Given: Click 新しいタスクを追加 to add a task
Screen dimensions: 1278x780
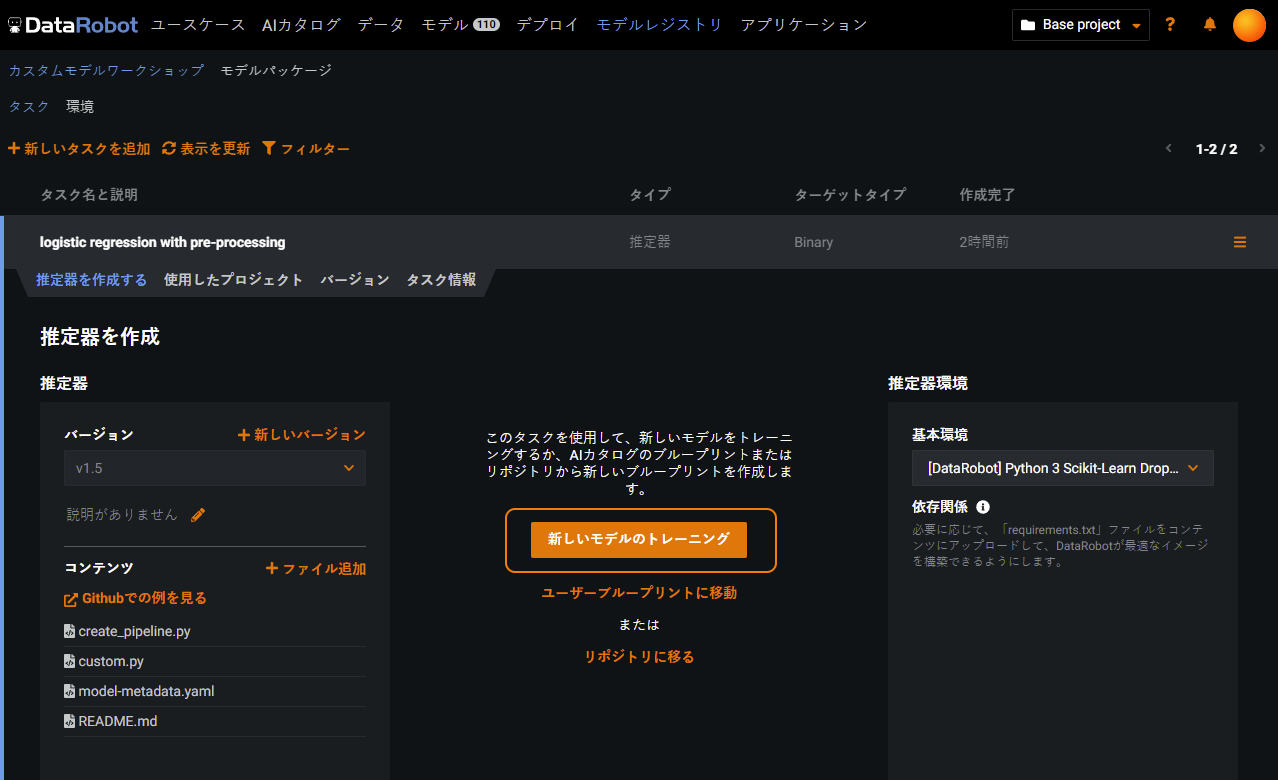Looking at the screenshot, I should pyautogui.click(x=79, y=149).
